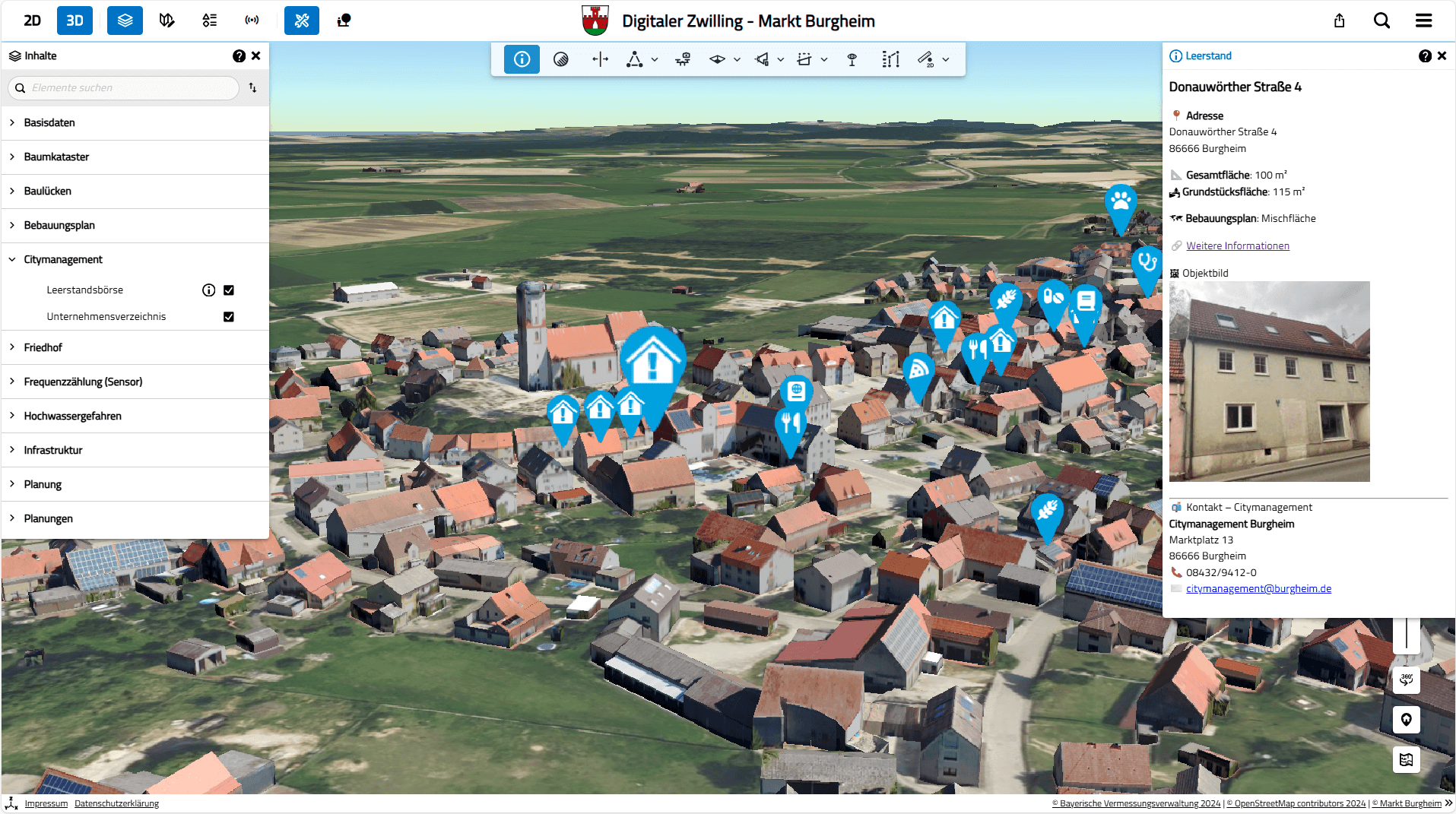
Task: Select the info tool in map toolbar
Action: point(522,59)
